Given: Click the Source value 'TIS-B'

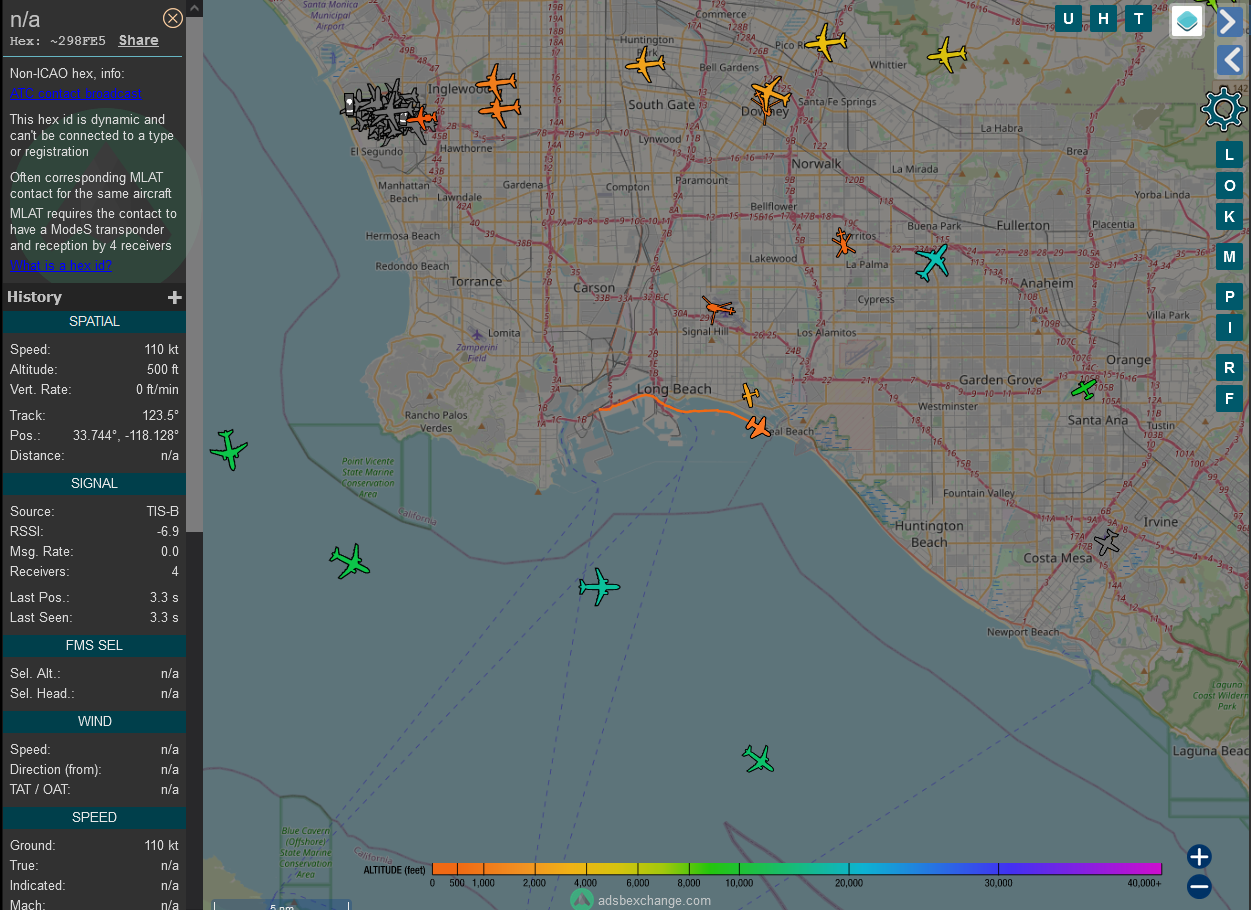Looking at the screenshot, I should tap(162, 512).
